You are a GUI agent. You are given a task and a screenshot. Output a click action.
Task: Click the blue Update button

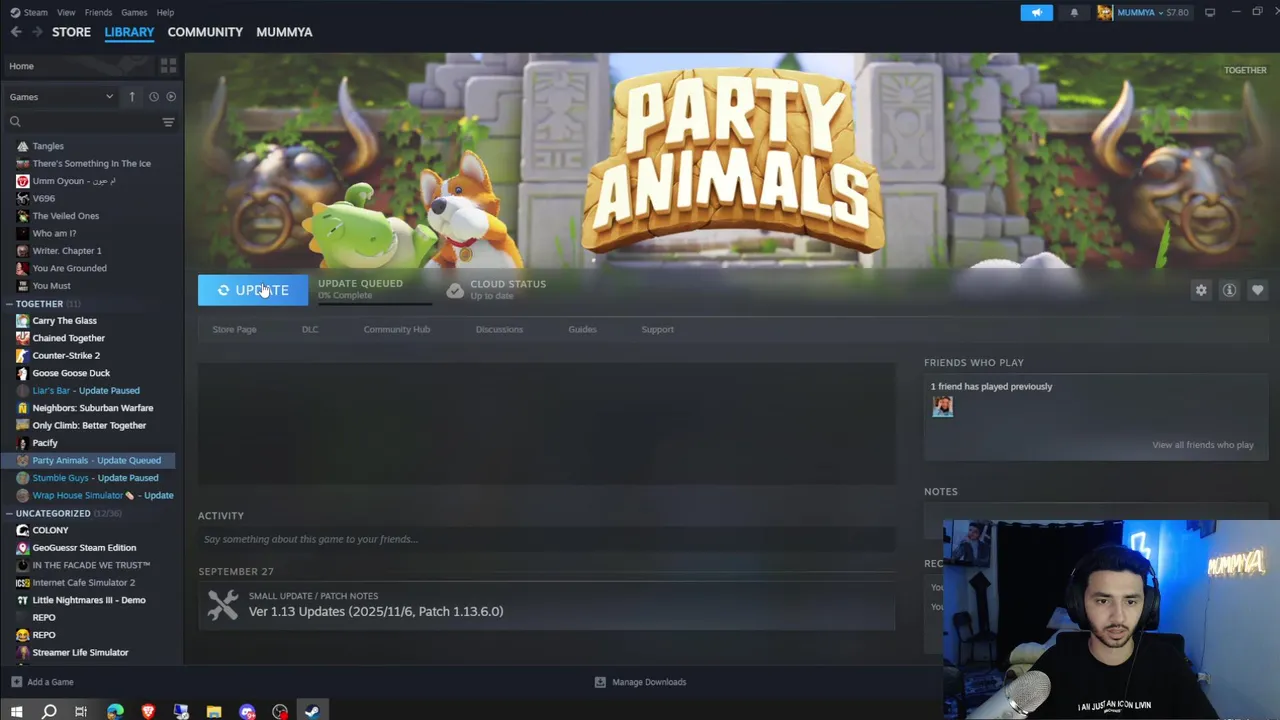pos(253,290)
